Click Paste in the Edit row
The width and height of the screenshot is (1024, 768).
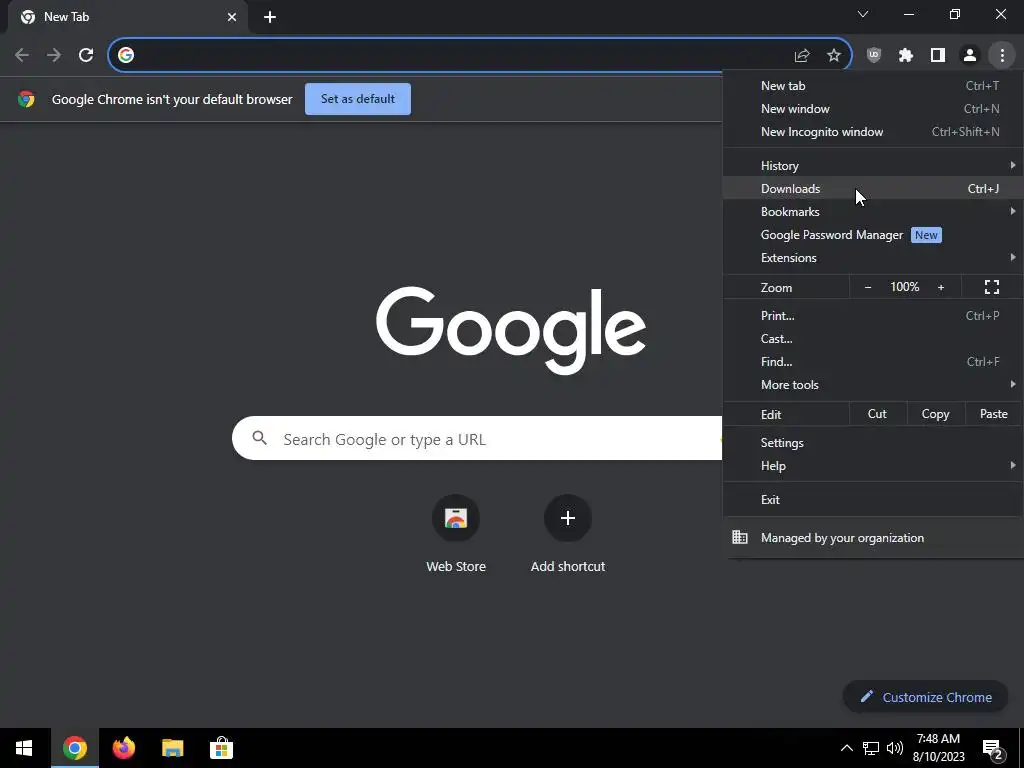pyautogui.click(x=993, y=414)
